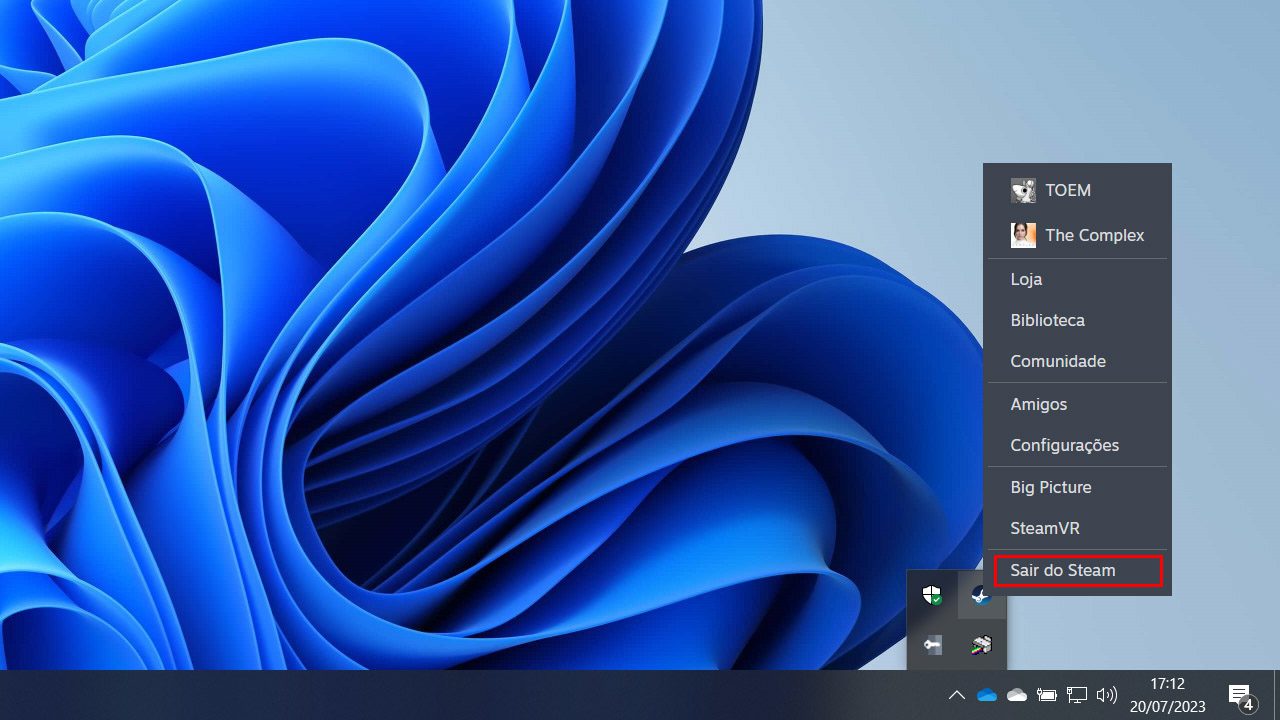
Task: Launch The Complex from Steam menu
Action: point(1077,235)
